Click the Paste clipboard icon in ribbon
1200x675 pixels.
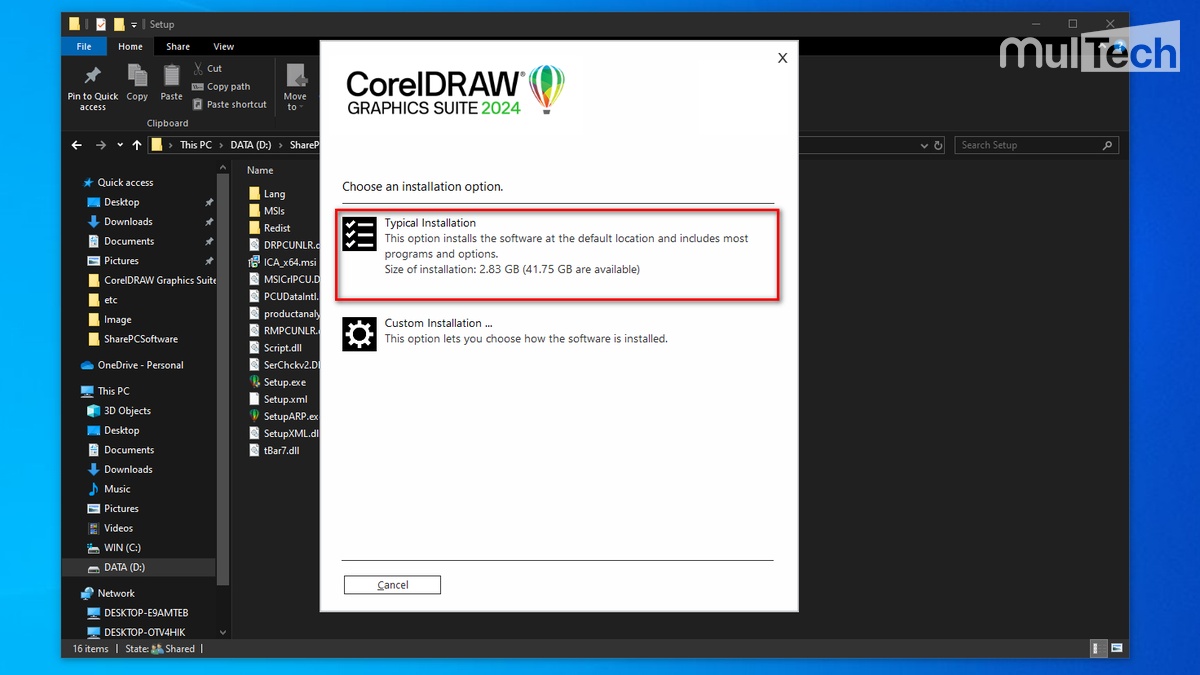pos(172,77)
